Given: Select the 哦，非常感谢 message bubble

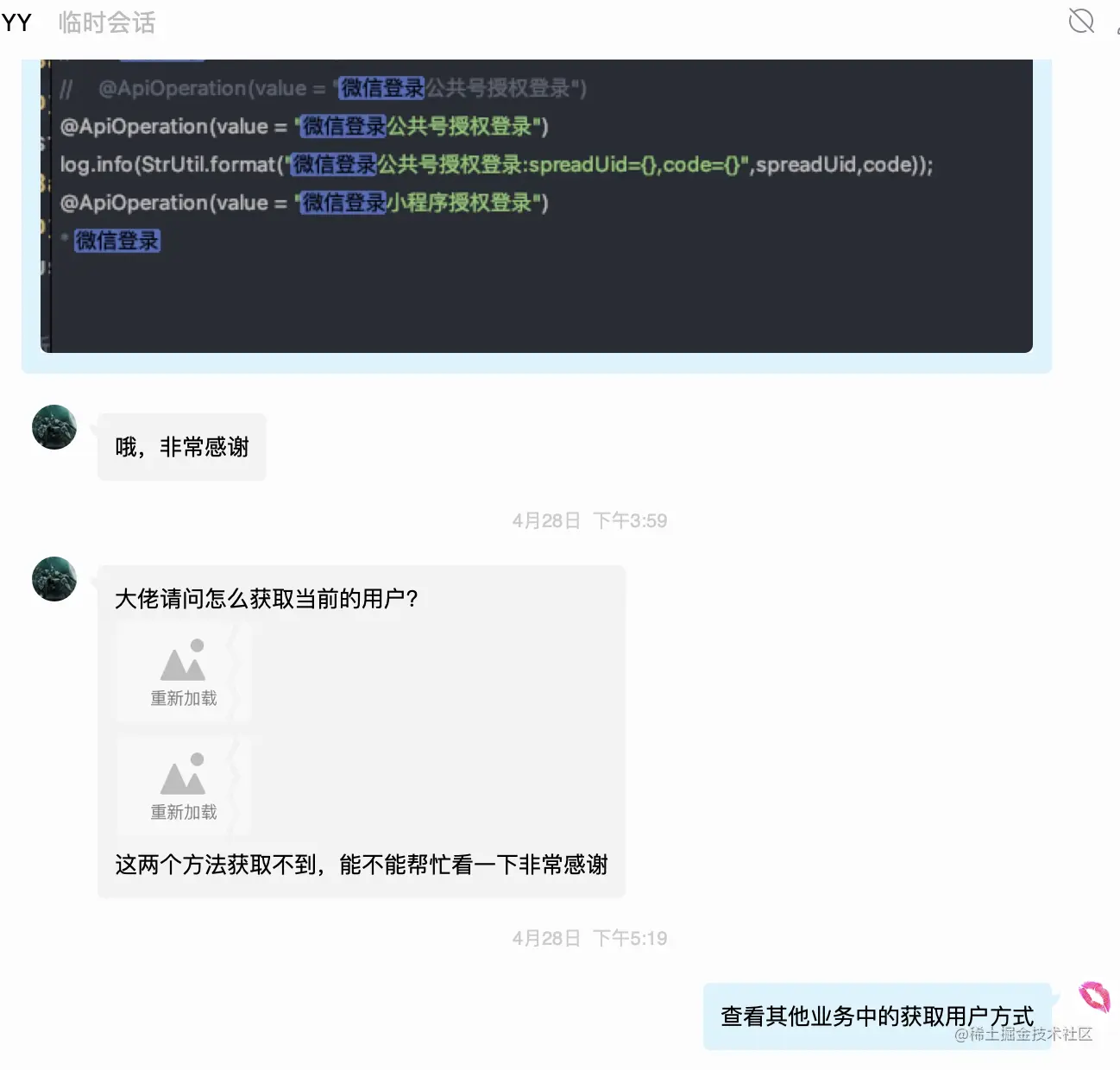Looking at the screenshot, I should click(182, 447).
